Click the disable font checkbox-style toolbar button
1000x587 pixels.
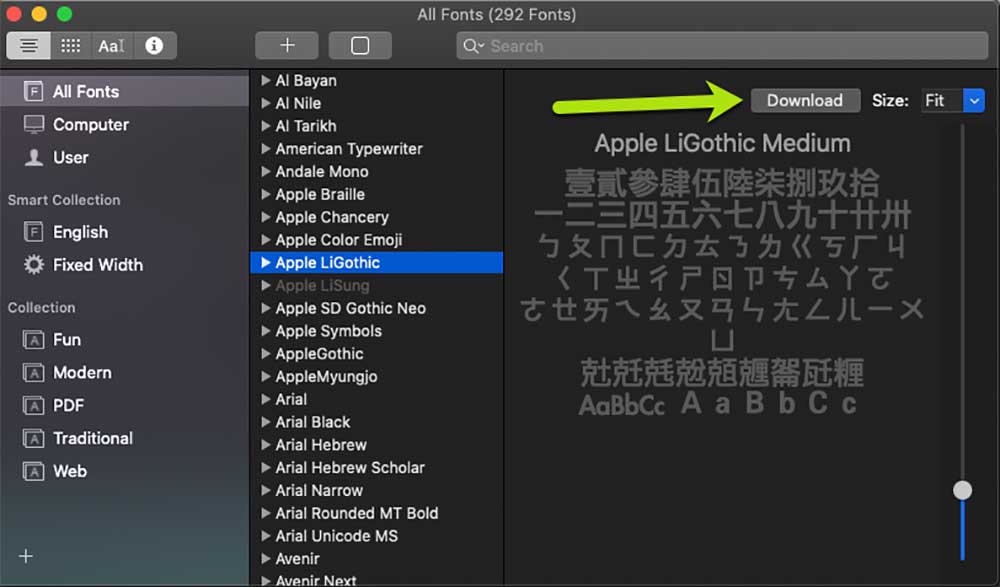360,46
